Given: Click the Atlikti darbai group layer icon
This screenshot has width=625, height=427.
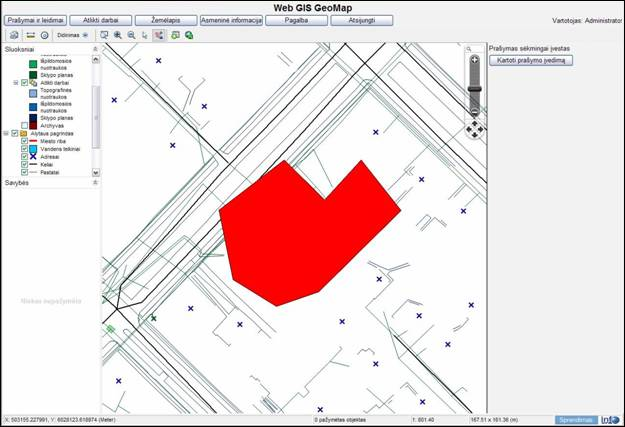Looking at the screenshot, I should tap(33, 83).
